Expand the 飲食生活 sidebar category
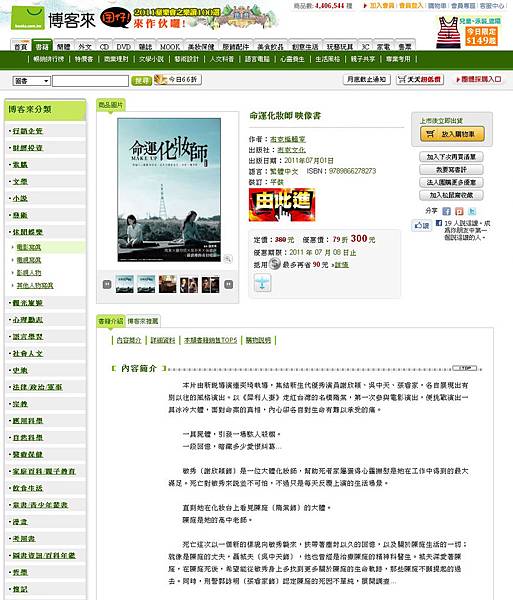513x600 pixels. point(28,488)
